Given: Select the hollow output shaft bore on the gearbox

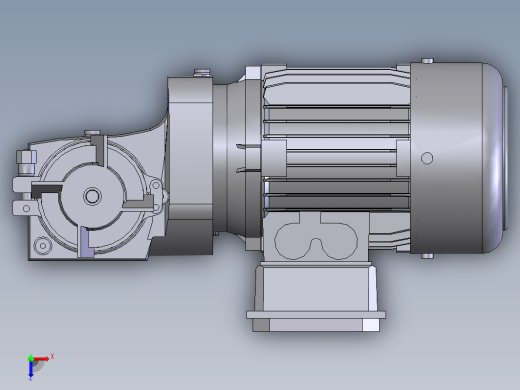Looking at the screenshot, I should click(x=92, y=196).
